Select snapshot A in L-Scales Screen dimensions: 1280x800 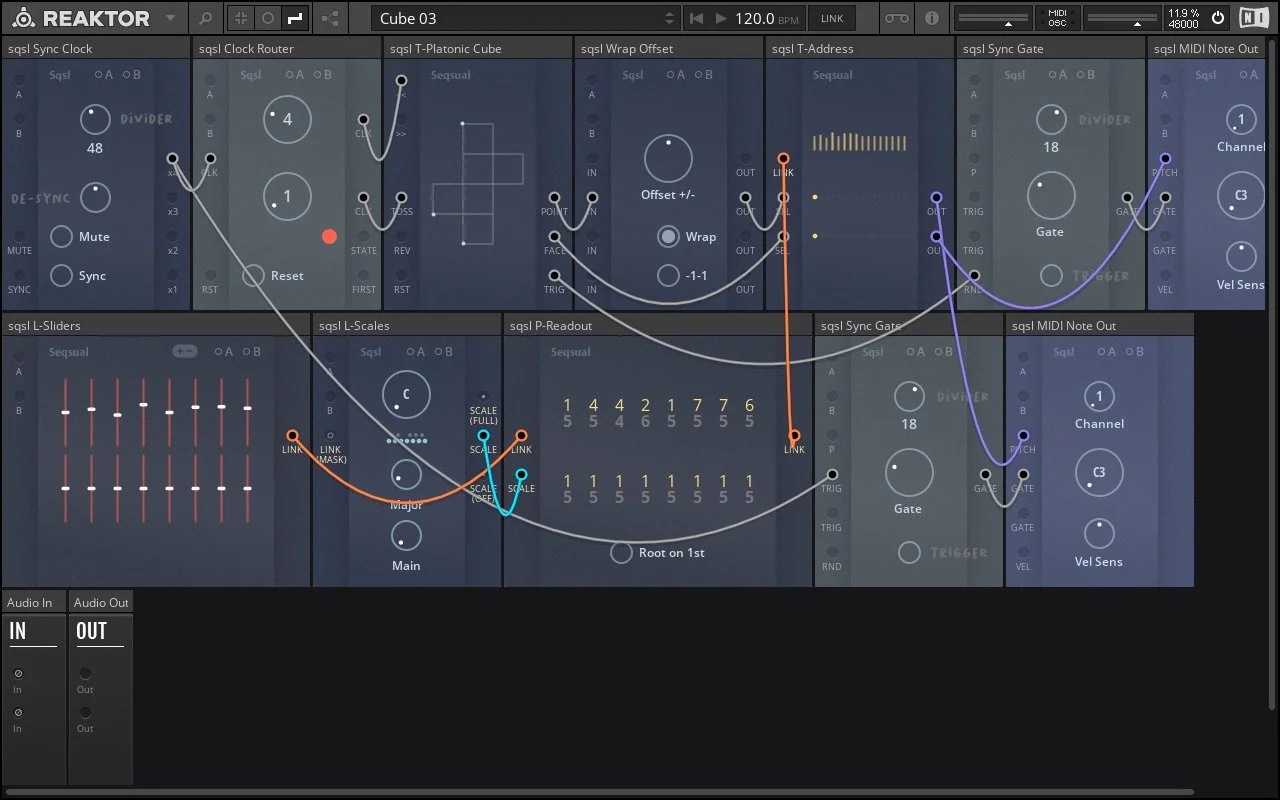point(414,352)
